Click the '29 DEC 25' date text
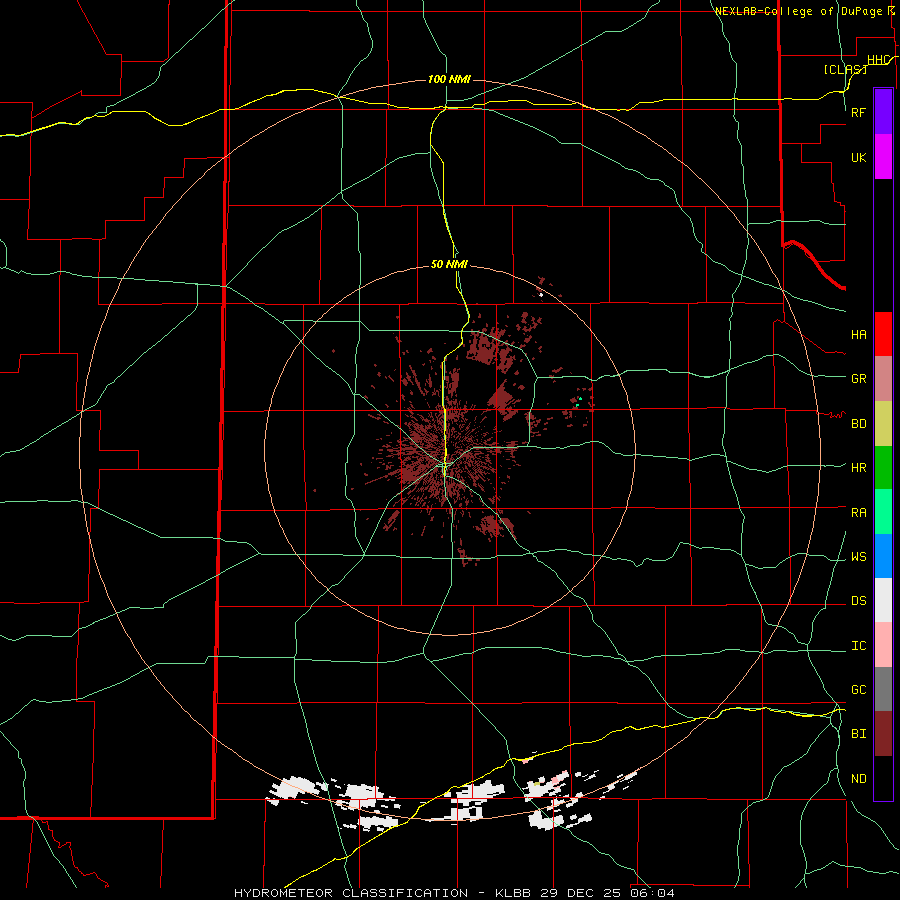 tap(581, 893)
